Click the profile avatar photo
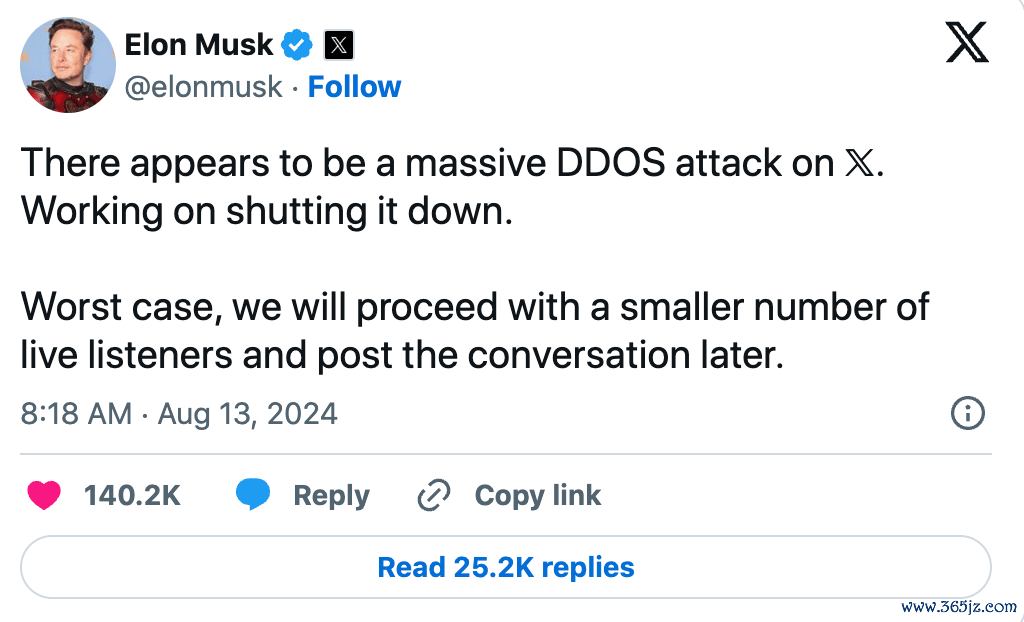Image resolution: width=1024 pixels, height=622 pixels. pyautogui.click(x=68, y=65)
